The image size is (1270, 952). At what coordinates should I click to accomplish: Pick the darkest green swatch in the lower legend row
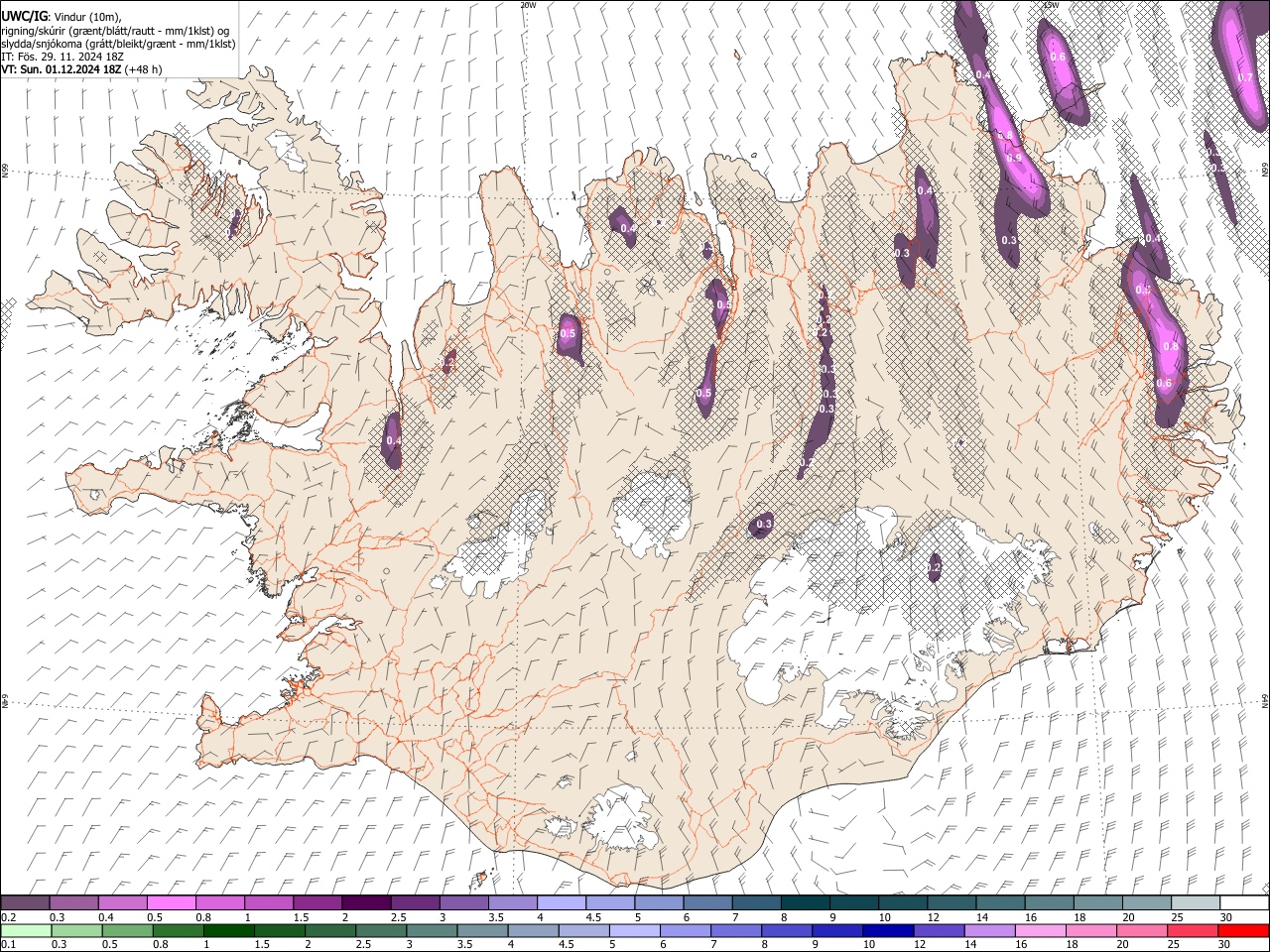point(228,930)
